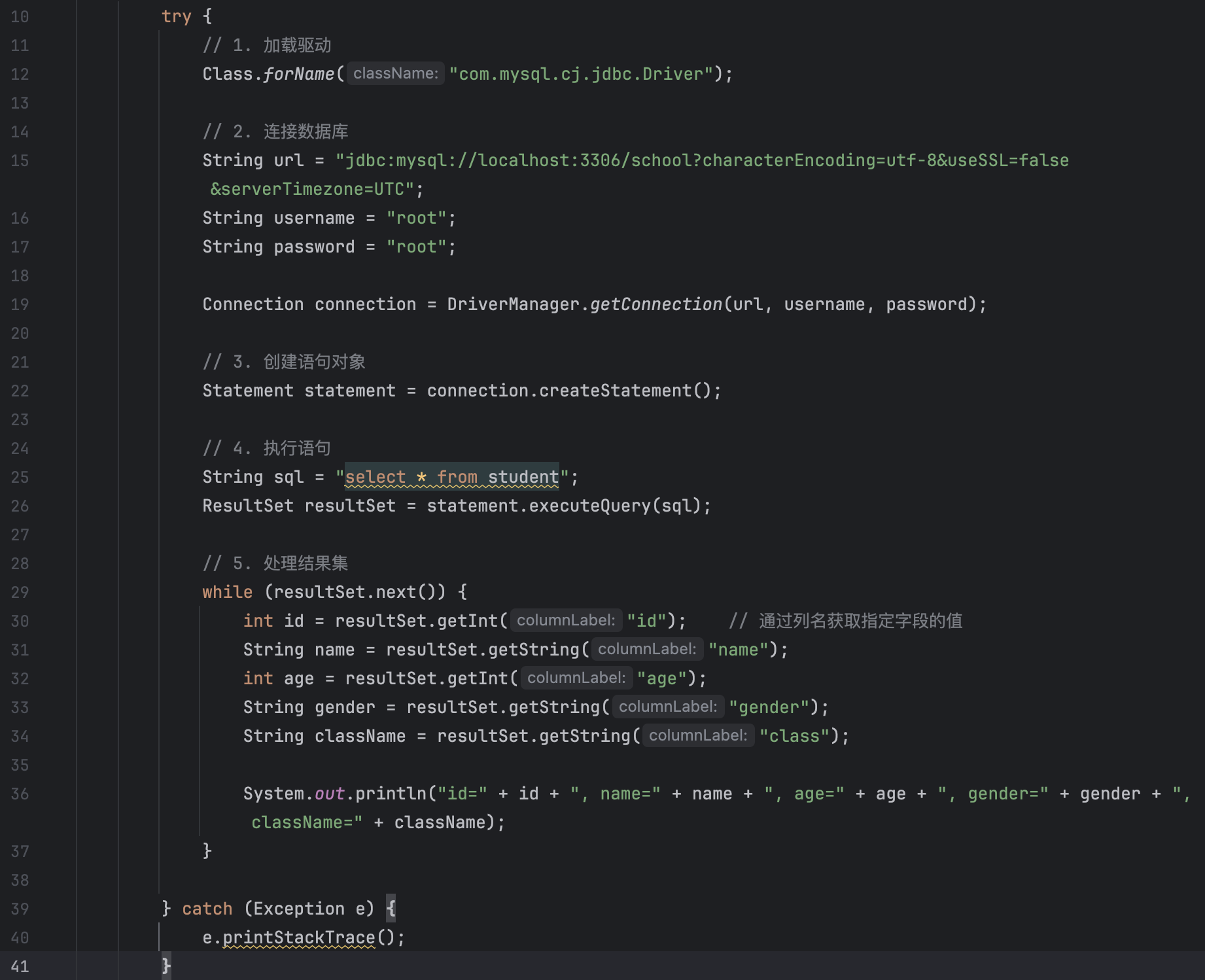Click the "class" string literal in getString
1205x980 pixels.
tap(794, 736)
